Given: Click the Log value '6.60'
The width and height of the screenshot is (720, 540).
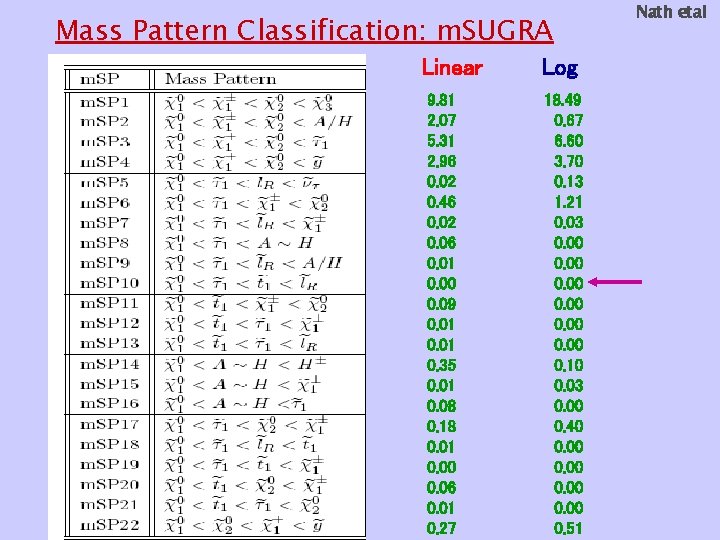Looking at the screenshot, I should tap(568, 141).
